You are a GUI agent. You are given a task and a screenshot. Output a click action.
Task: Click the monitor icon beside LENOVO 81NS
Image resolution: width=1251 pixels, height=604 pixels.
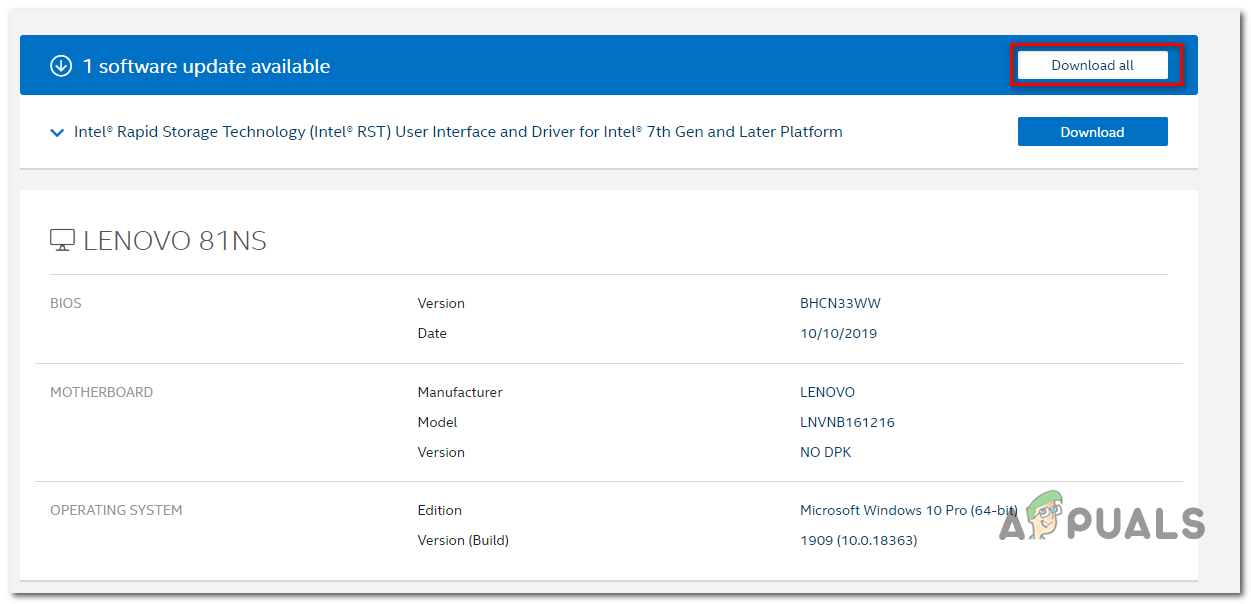point(62,240)
